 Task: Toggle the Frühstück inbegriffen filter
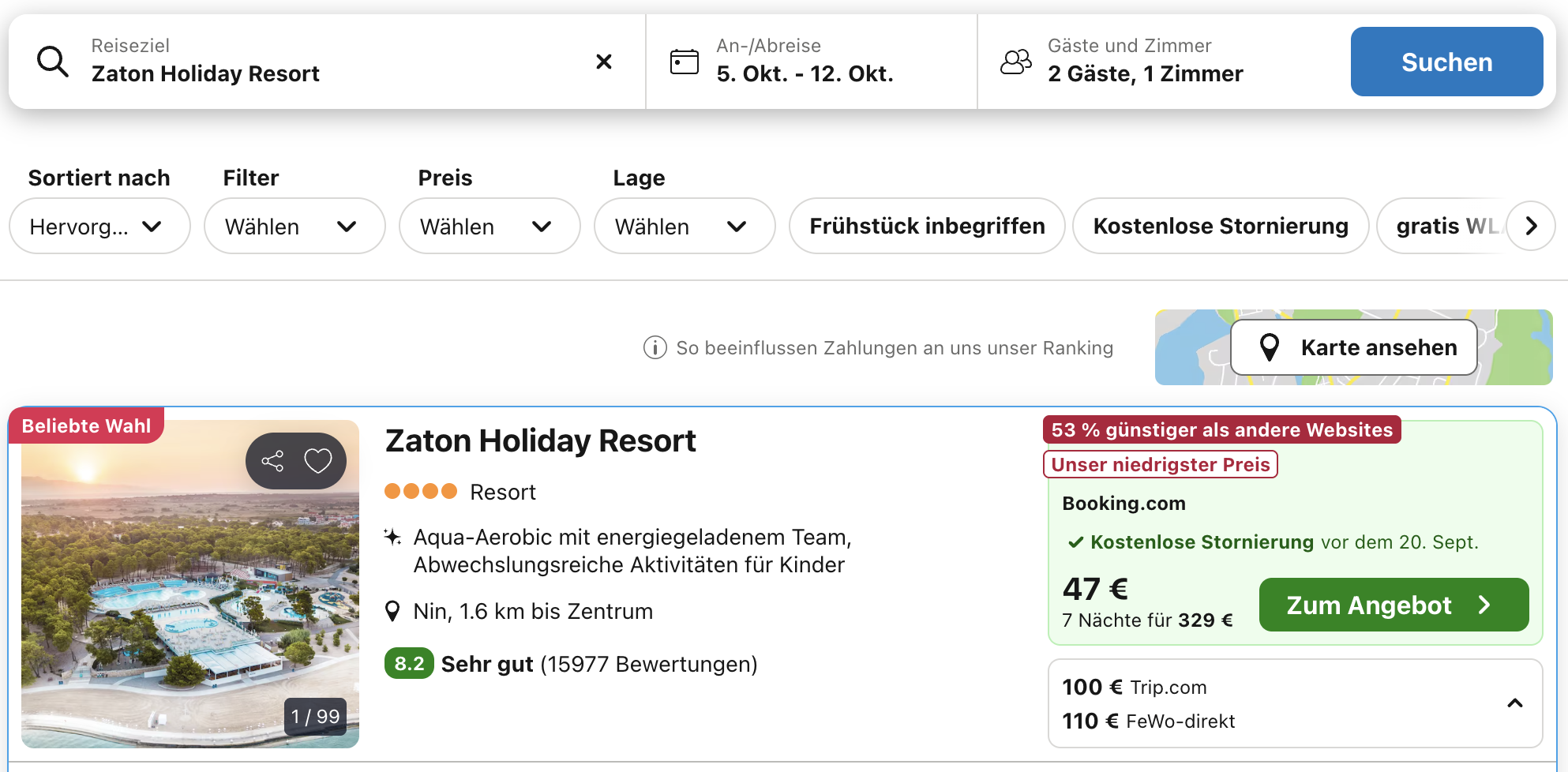coord(926,227)
